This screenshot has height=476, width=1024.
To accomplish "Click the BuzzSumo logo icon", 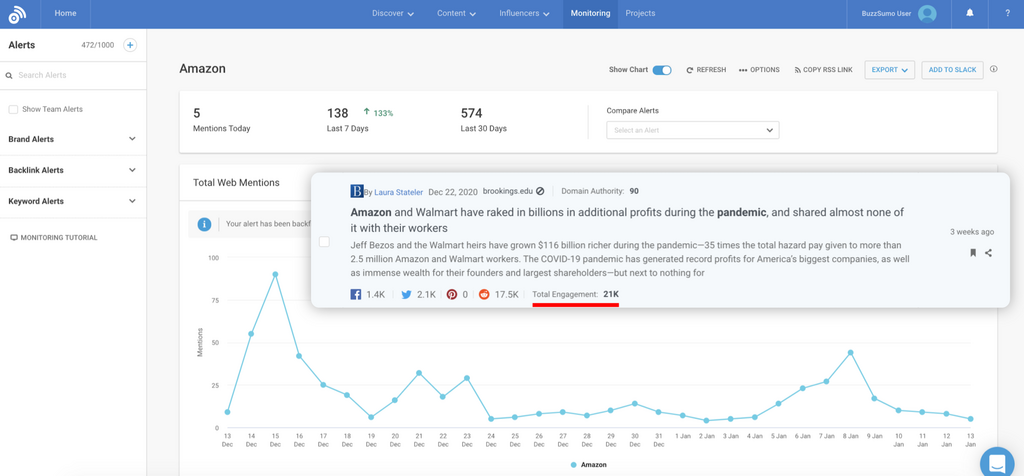I will click(x=17, y=14).
